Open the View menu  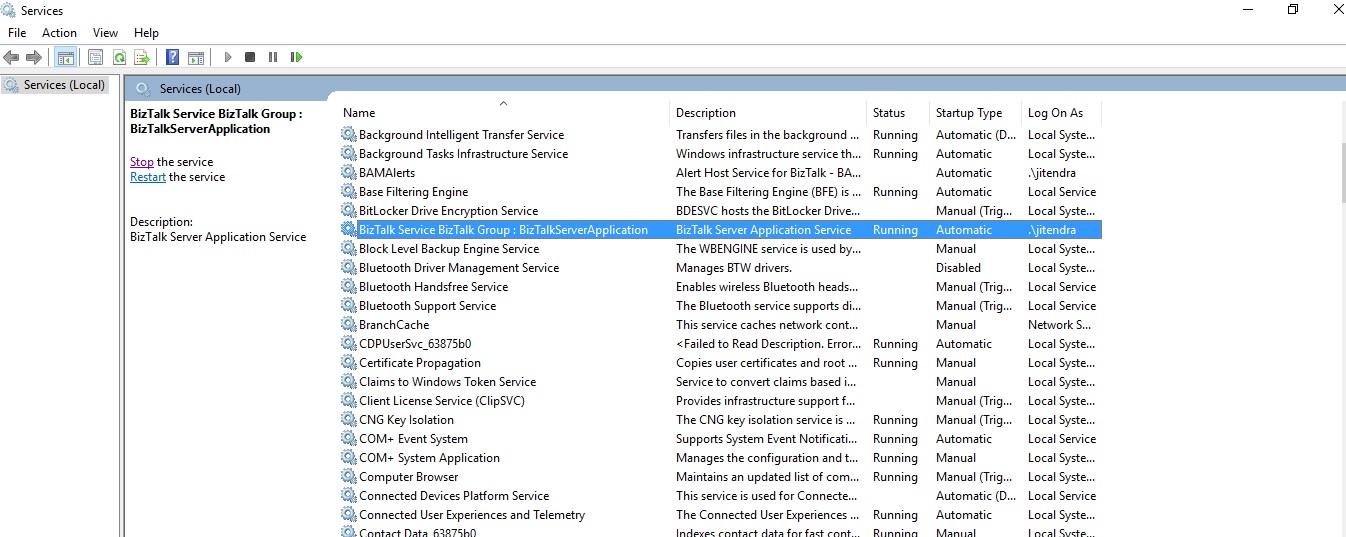pos(105,33)
